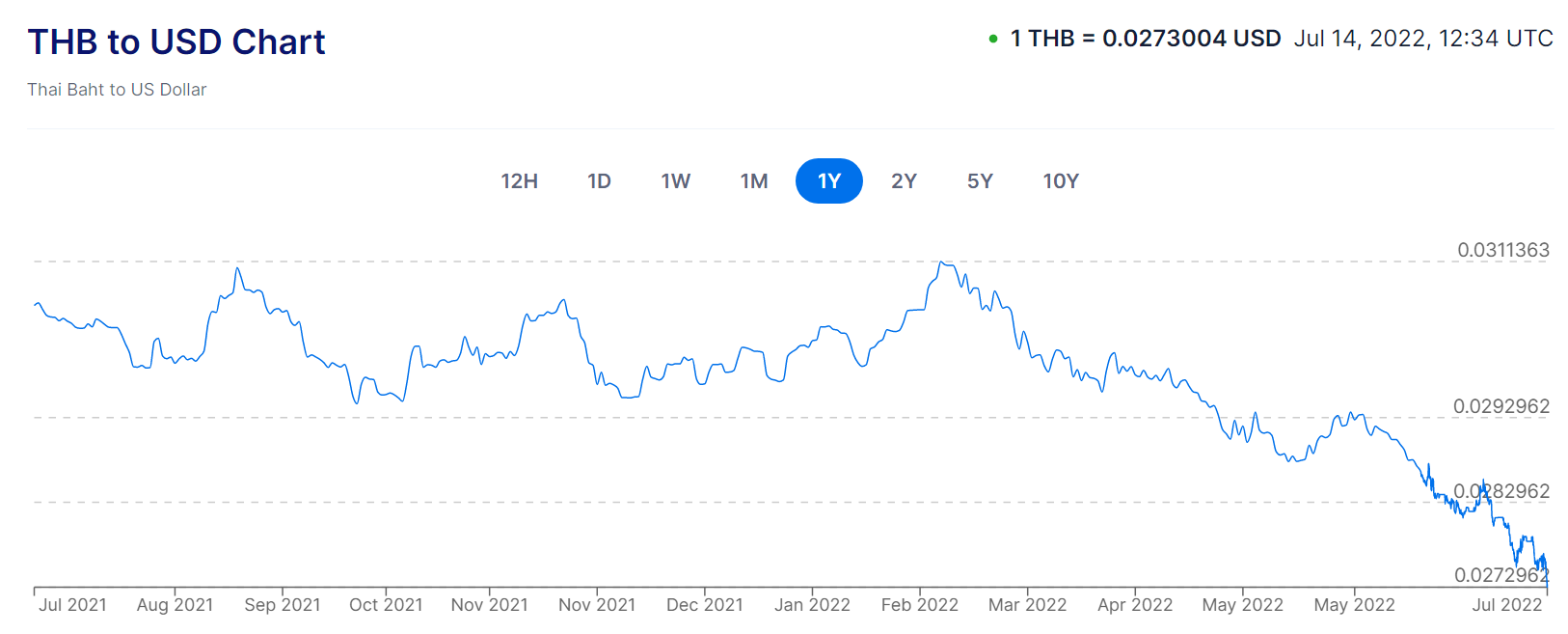1568x634 pixels.
Task: Click the 1 THB = 0.0273004 USD rate
Action: (1145, 39)
